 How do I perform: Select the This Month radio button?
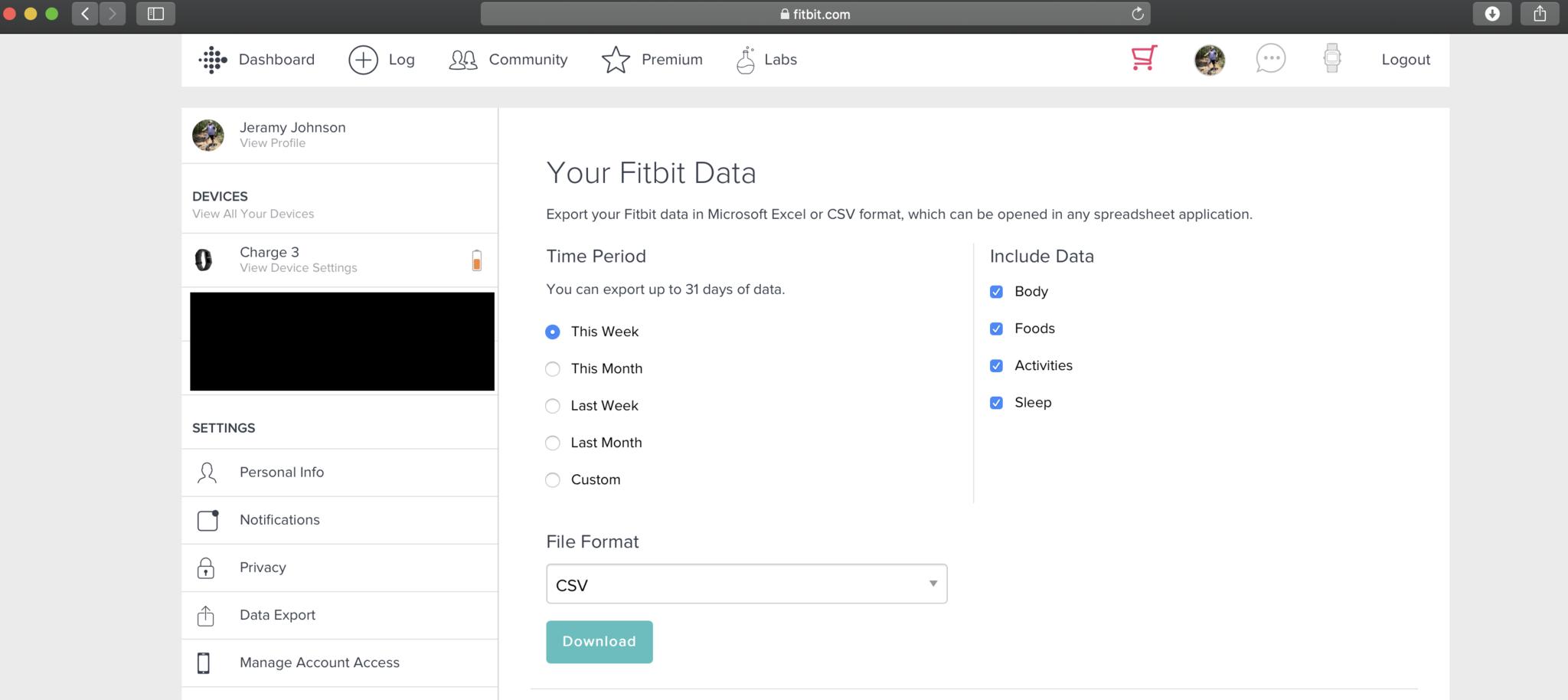click(x=553, y=369)
